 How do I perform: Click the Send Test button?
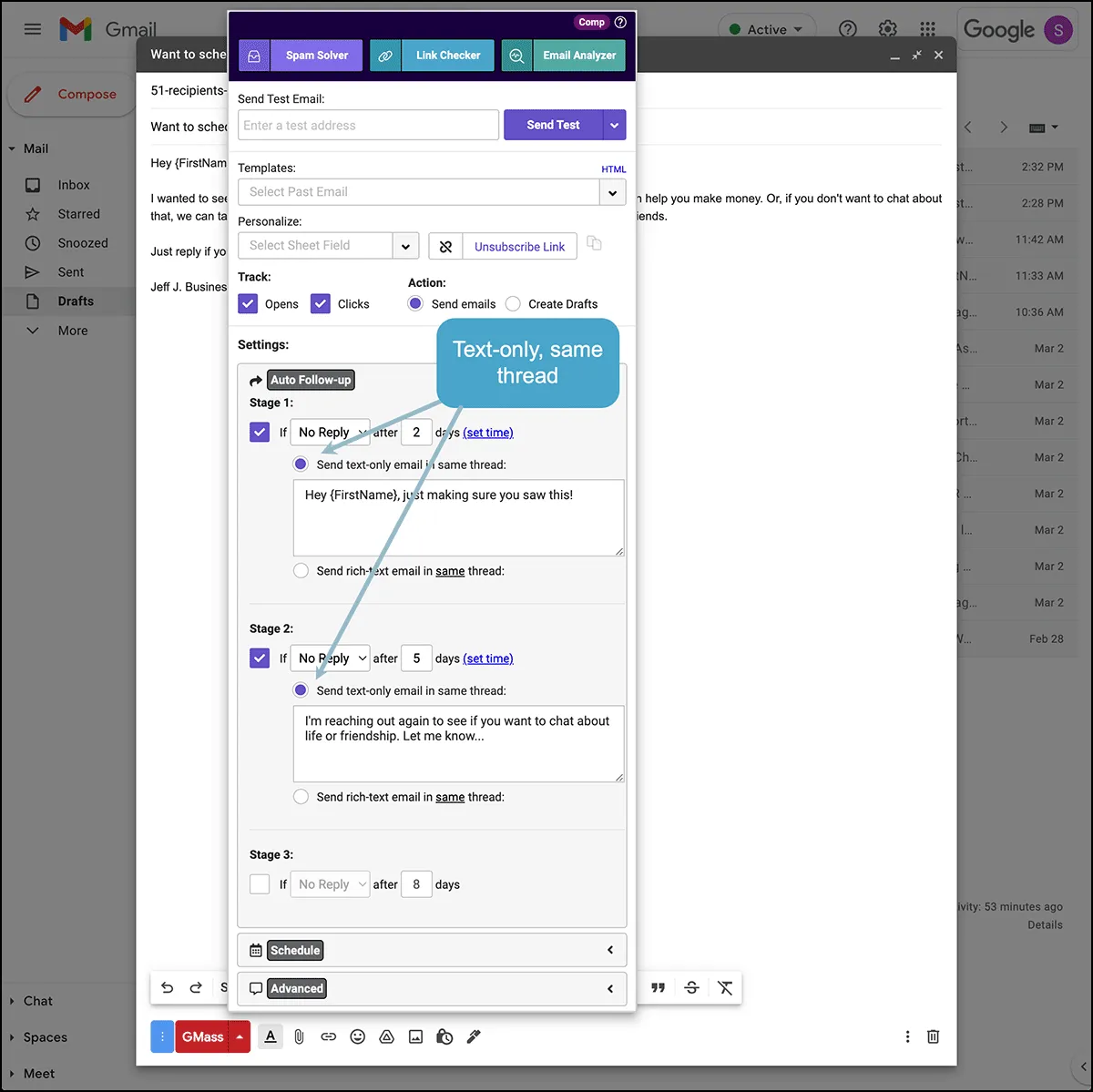click(x=553, y=125)
